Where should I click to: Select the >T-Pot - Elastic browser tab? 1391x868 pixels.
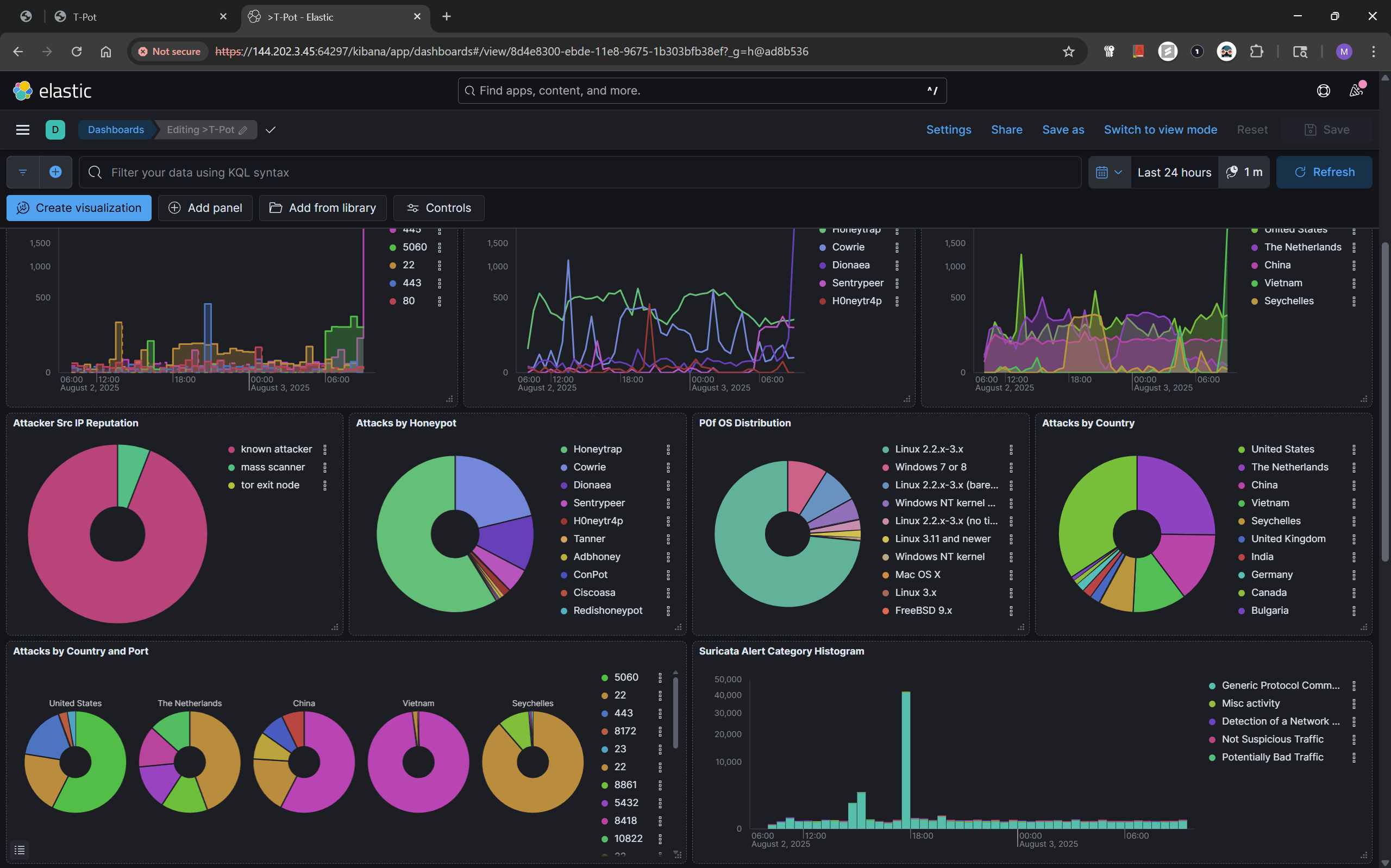coord(335,17)
